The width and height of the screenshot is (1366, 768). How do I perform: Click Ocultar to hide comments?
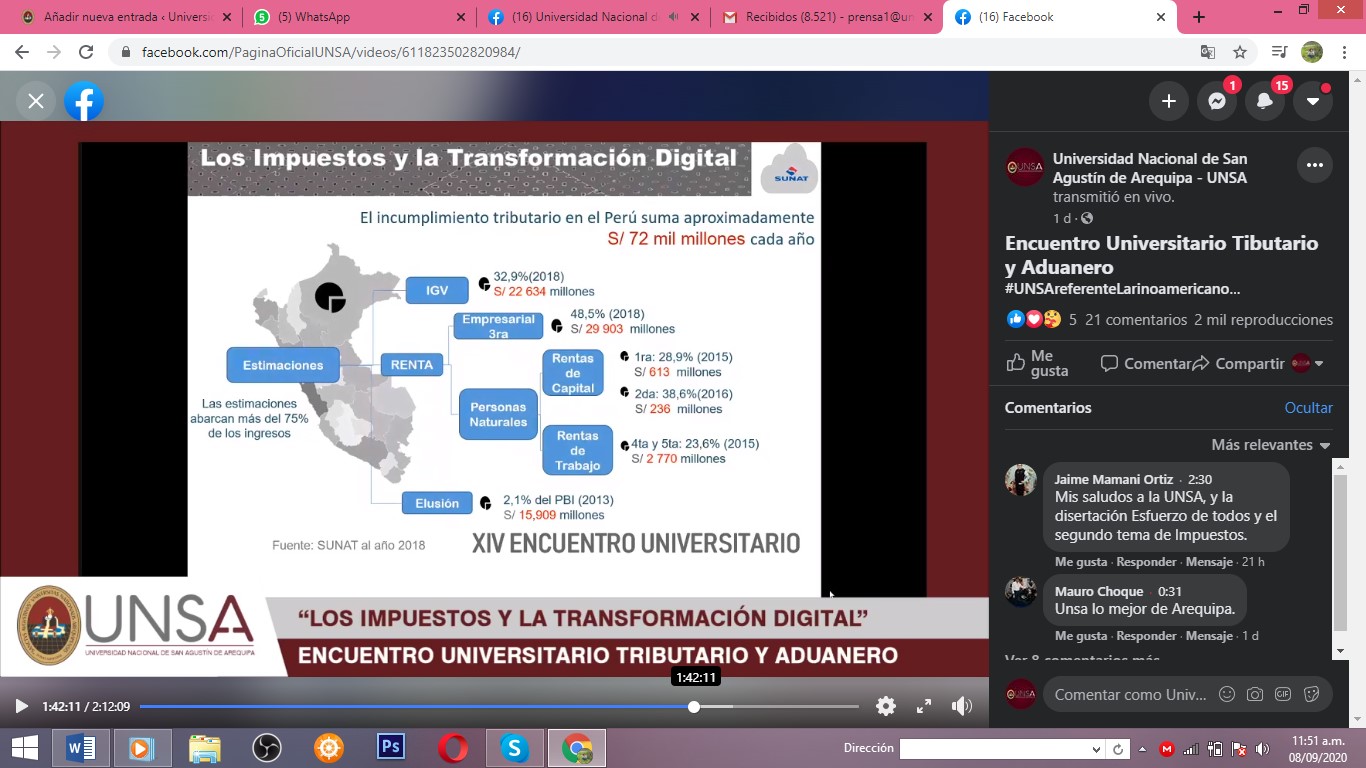click(1308, 408)
